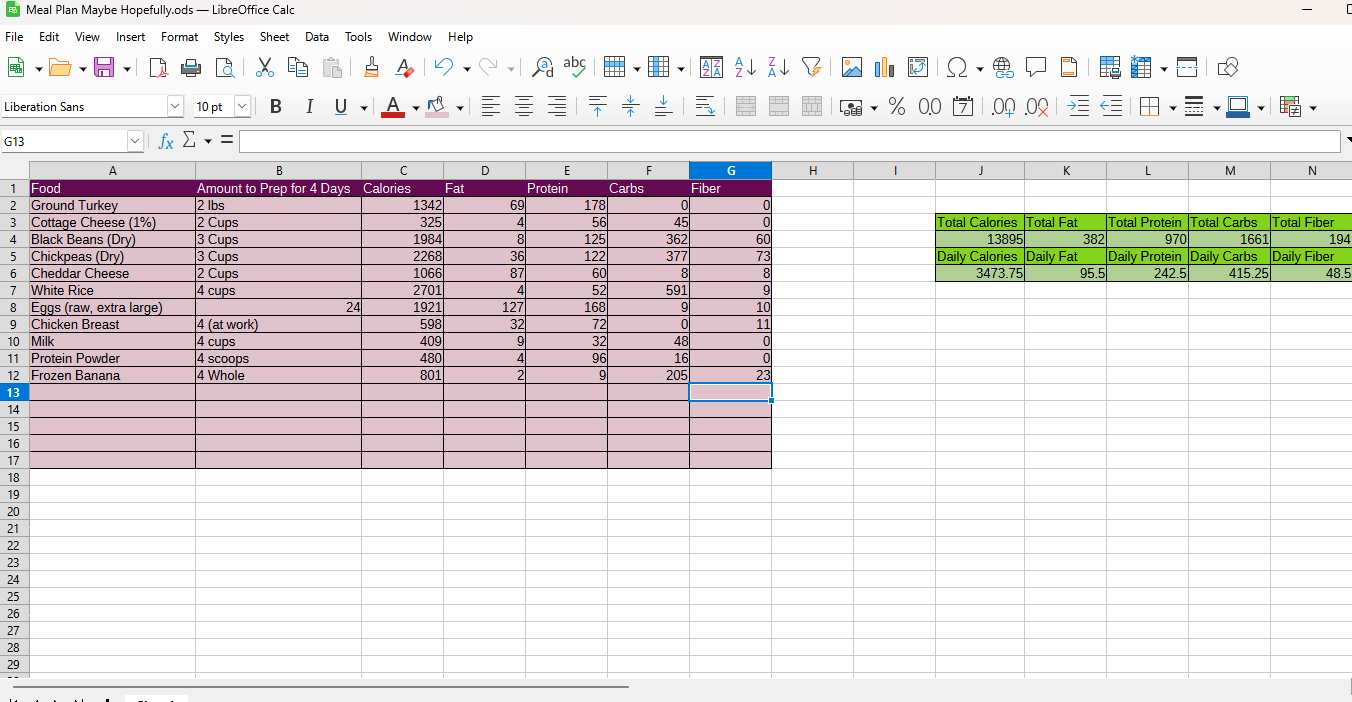Open the shapes drawing icon
Screen dimensions: 1352x702
pyautogui.click(x=1229, y=67)
